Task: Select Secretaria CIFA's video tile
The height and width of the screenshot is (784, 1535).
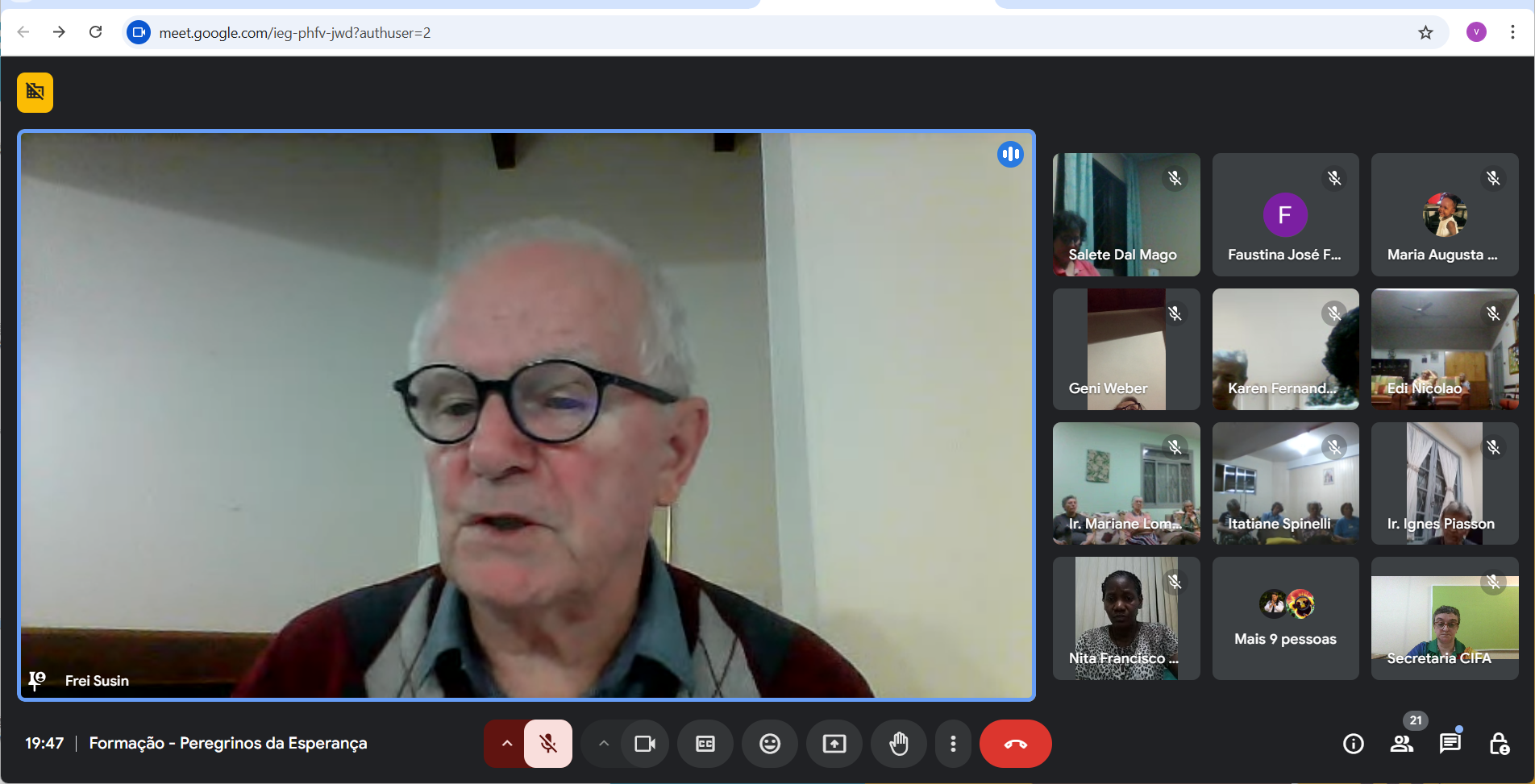Action: tap(1445, 619)
